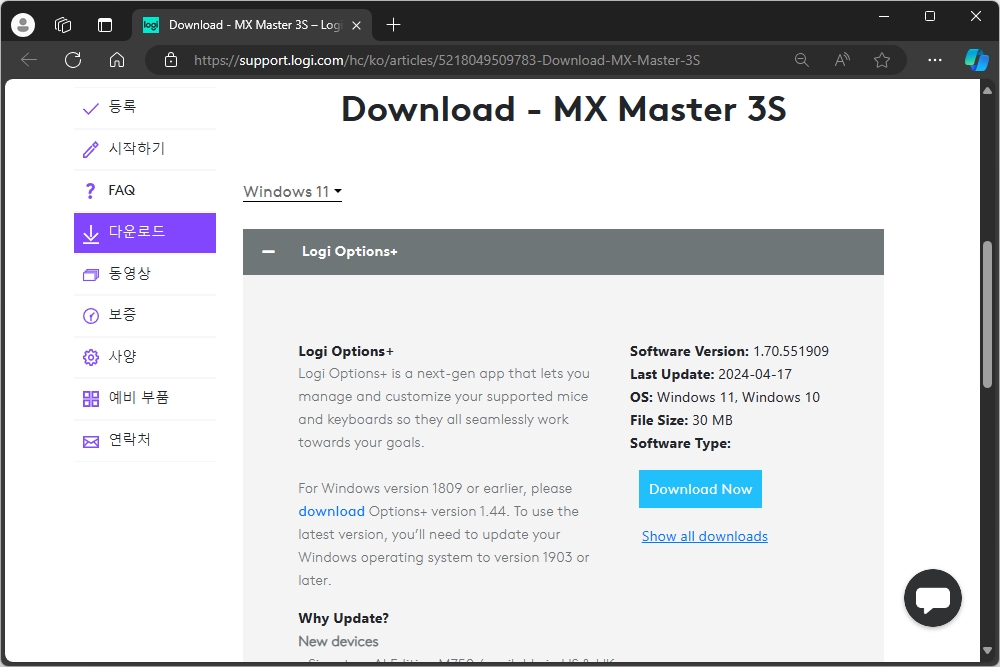Image resolution: width=1000 pixels, height=667 pixels.
Task: Click the question mark icon beside FAQ
Action: pyautogui.click(x=91, y=191)
